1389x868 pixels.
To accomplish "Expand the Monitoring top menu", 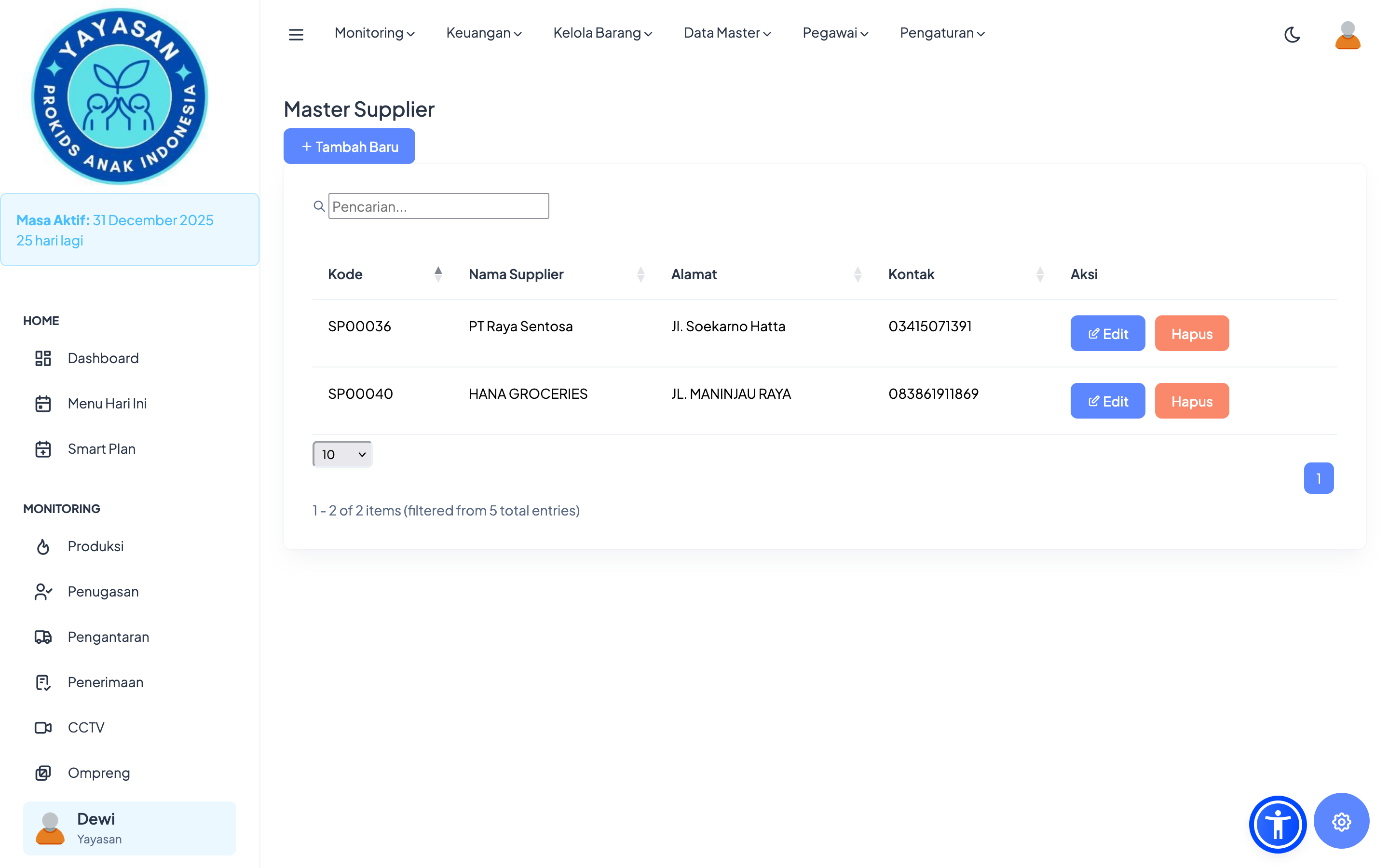I will [374, 33].
